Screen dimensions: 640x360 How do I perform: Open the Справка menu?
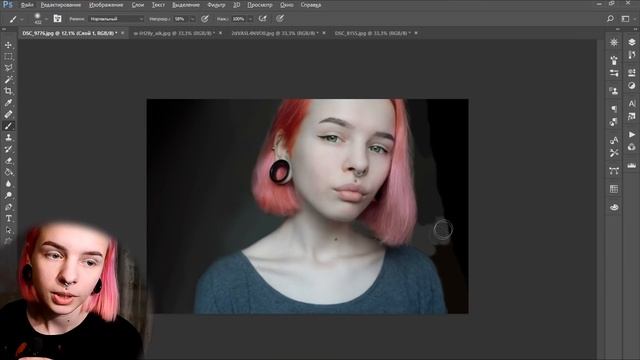coord(311,5)
